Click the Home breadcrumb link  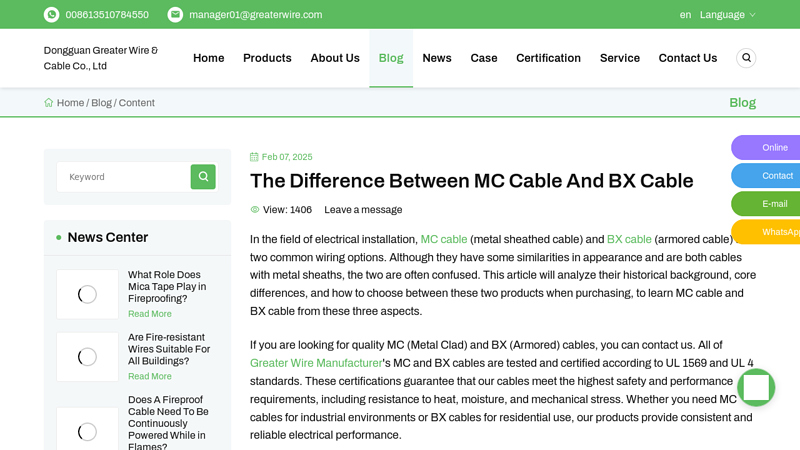70,103
